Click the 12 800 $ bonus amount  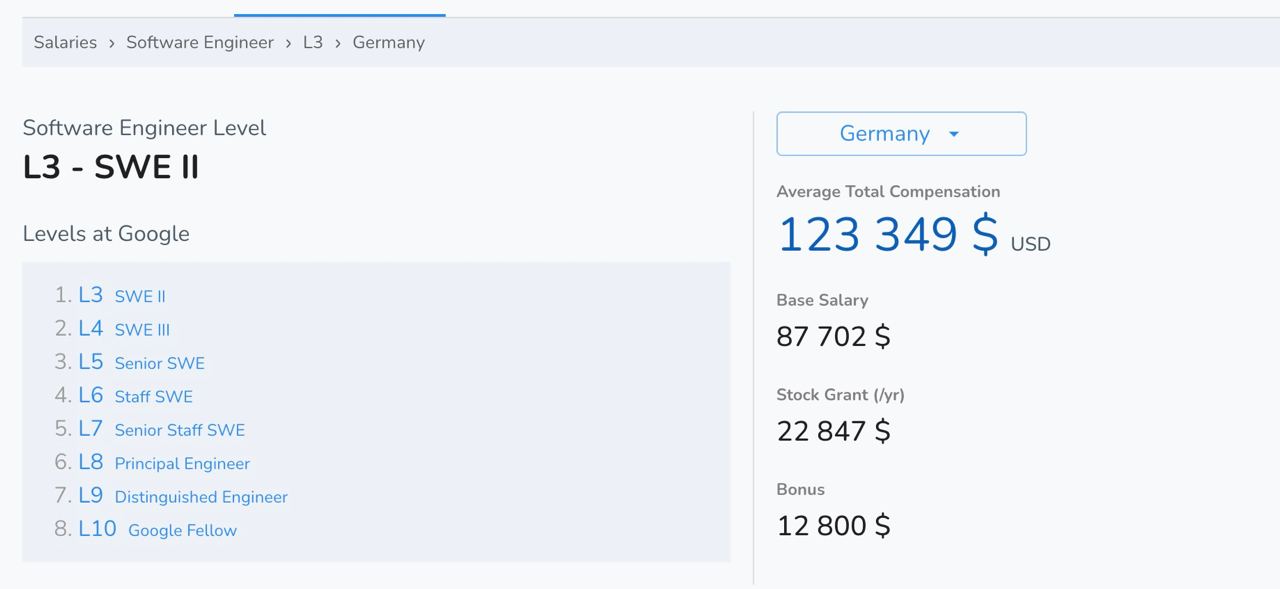833,526
